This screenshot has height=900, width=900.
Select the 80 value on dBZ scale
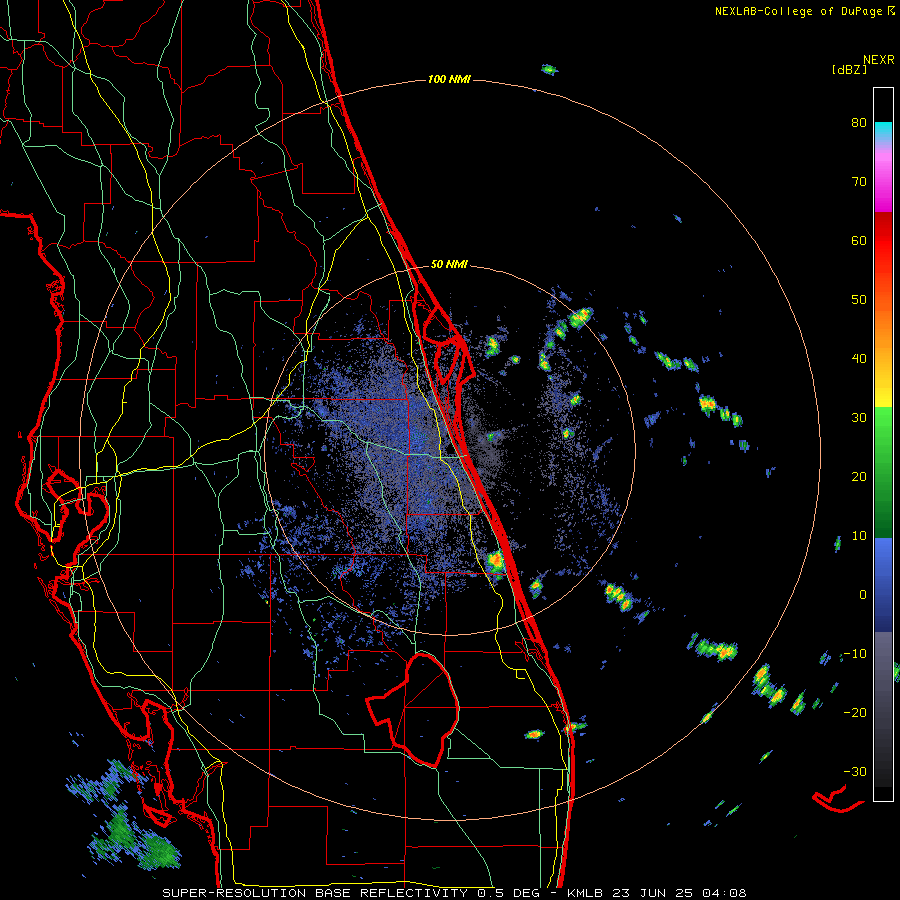tap(859, 122)
